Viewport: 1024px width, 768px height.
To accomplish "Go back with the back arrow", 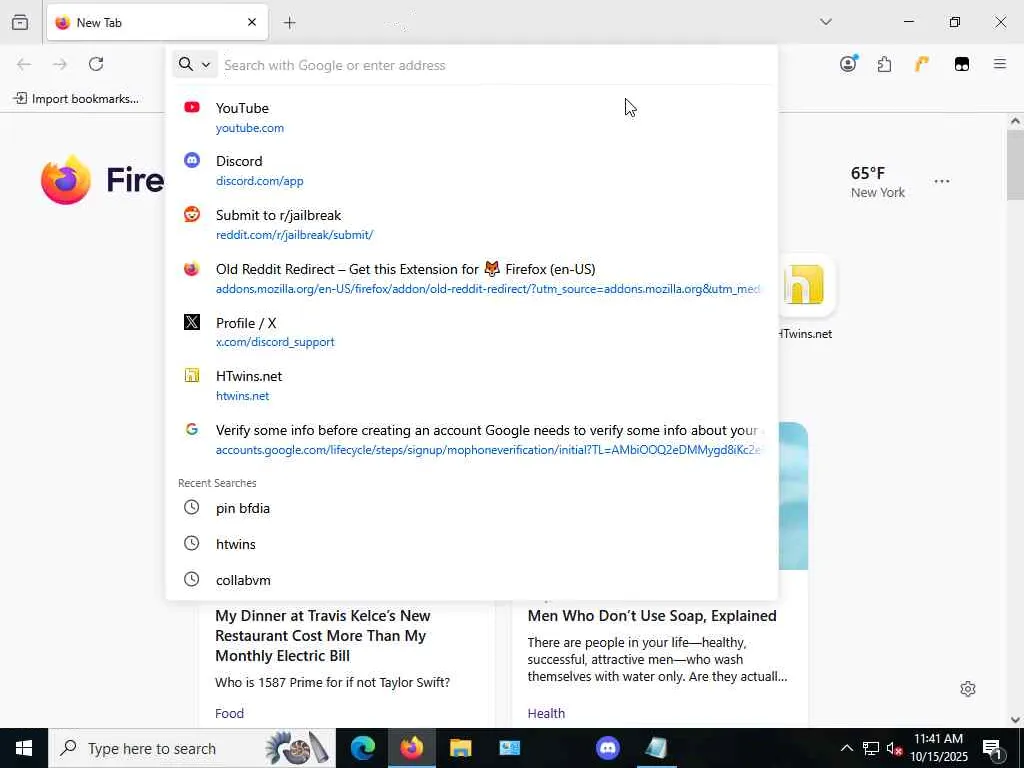I will [x=24, y=64].
